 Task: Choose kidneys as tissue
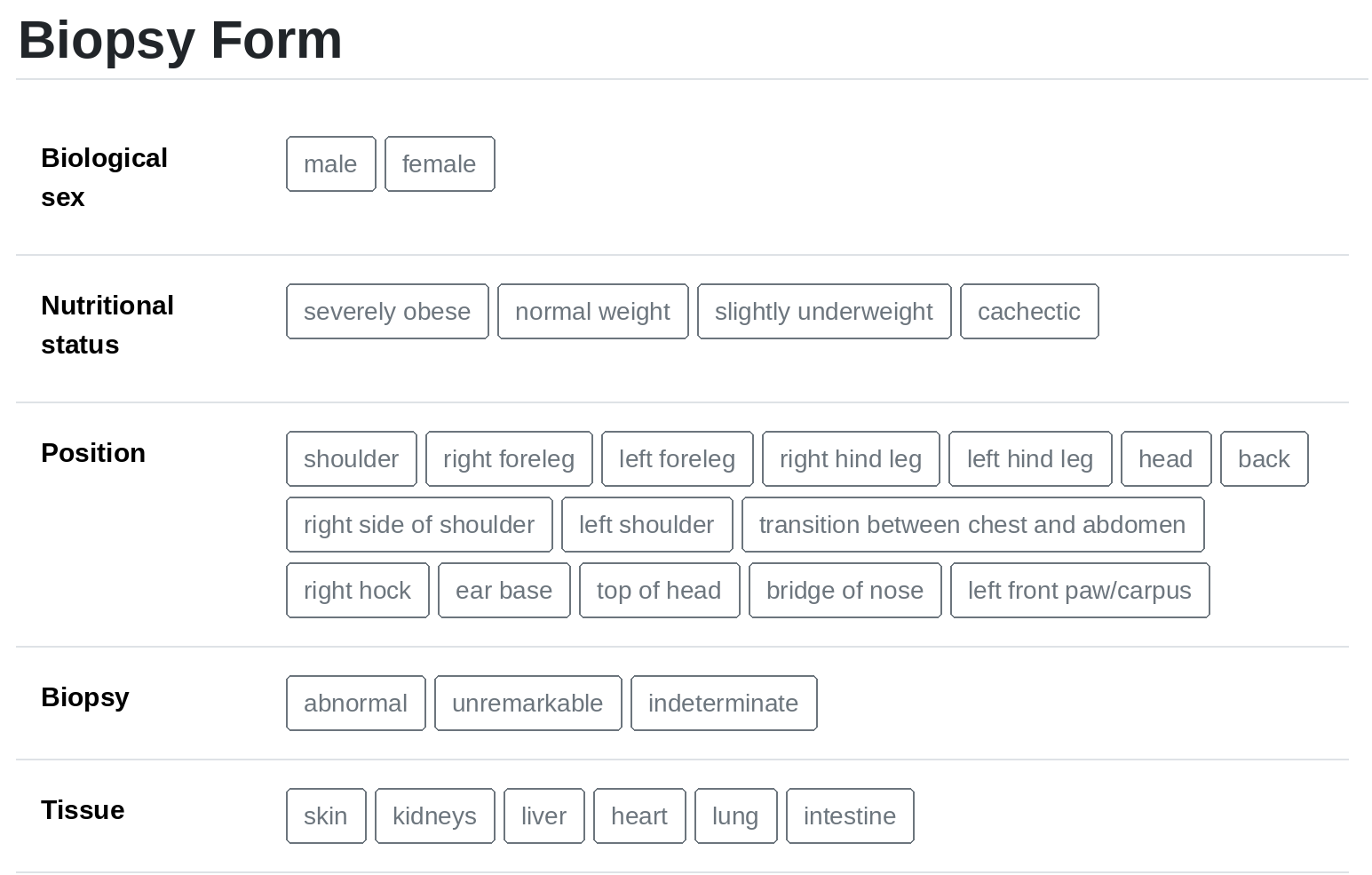[434, 816]
